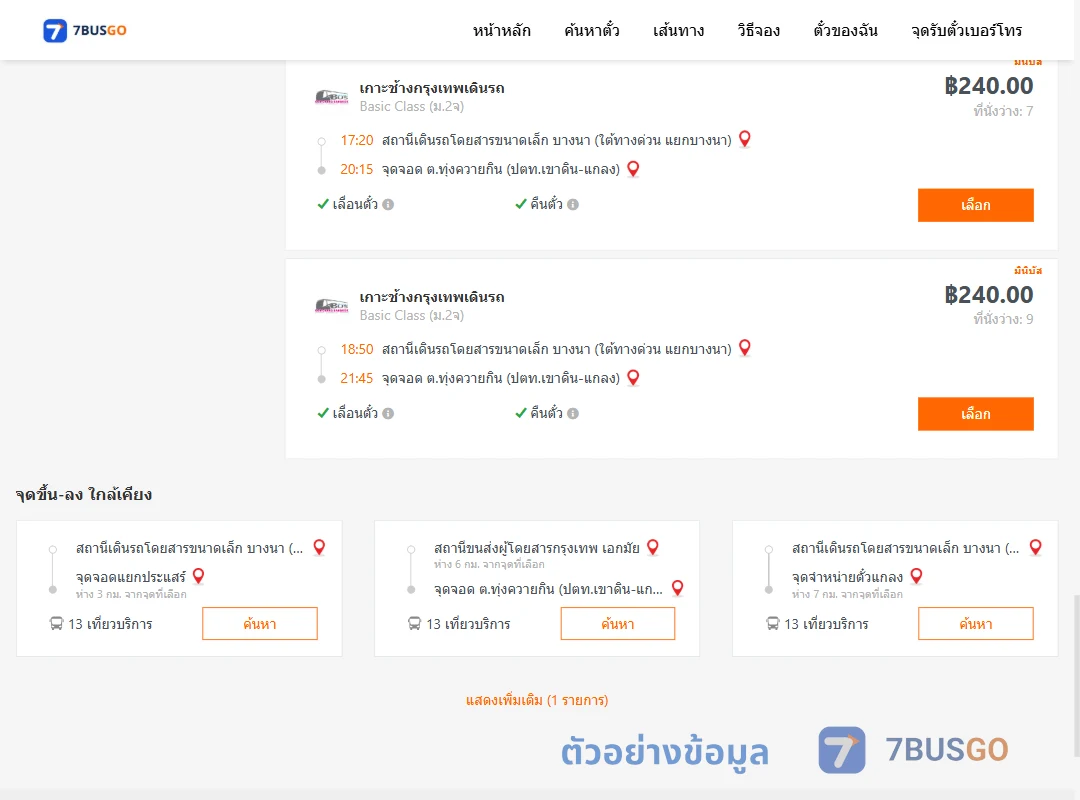Open map pin for 20:15 arrival stop
The width and height of the screenshot is (1080, 800).
point(633,169)
